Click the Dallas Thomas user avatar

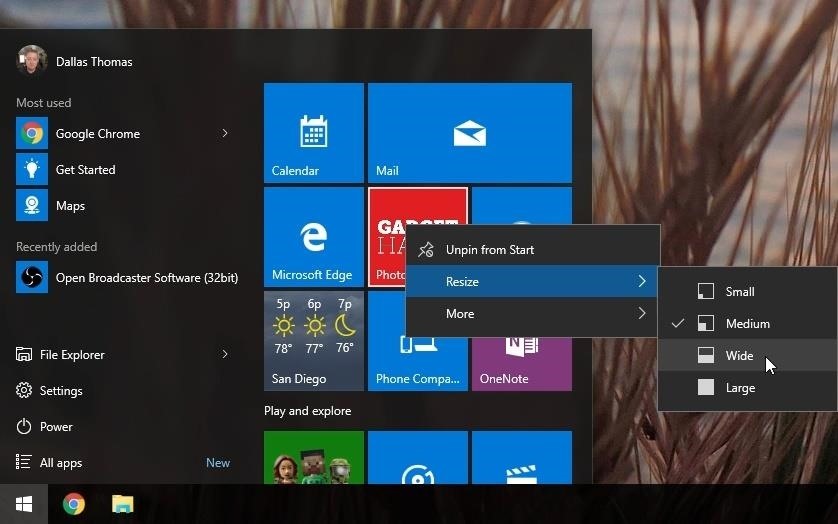pyautogui.click(x=32, y=60)
